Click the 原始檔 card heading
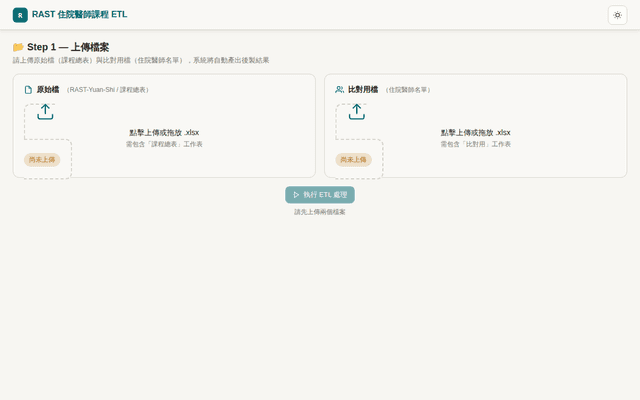 [48, 89]
